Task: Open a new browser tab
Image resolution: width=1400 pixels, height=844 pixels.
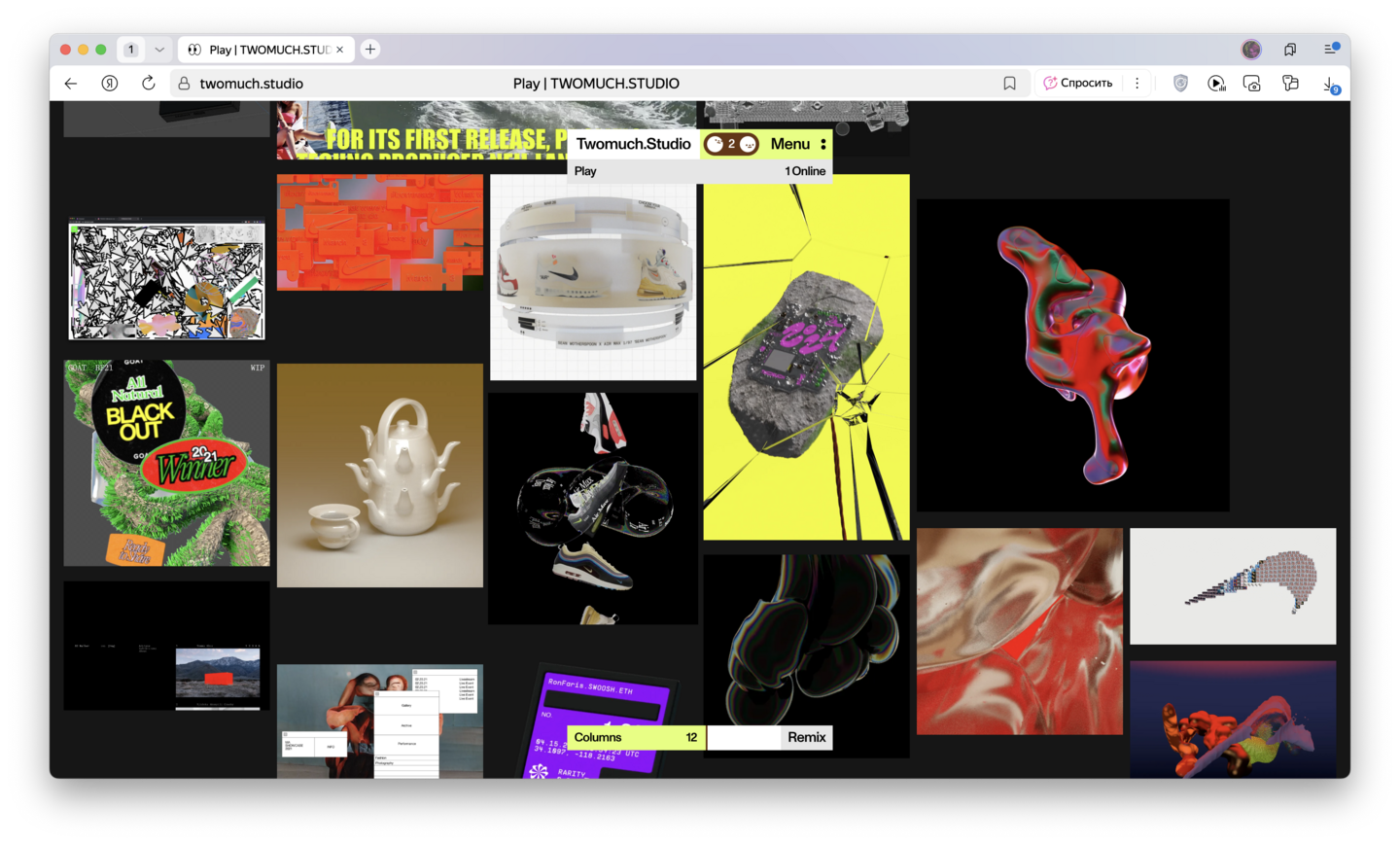Action: [x=370, y=50]
